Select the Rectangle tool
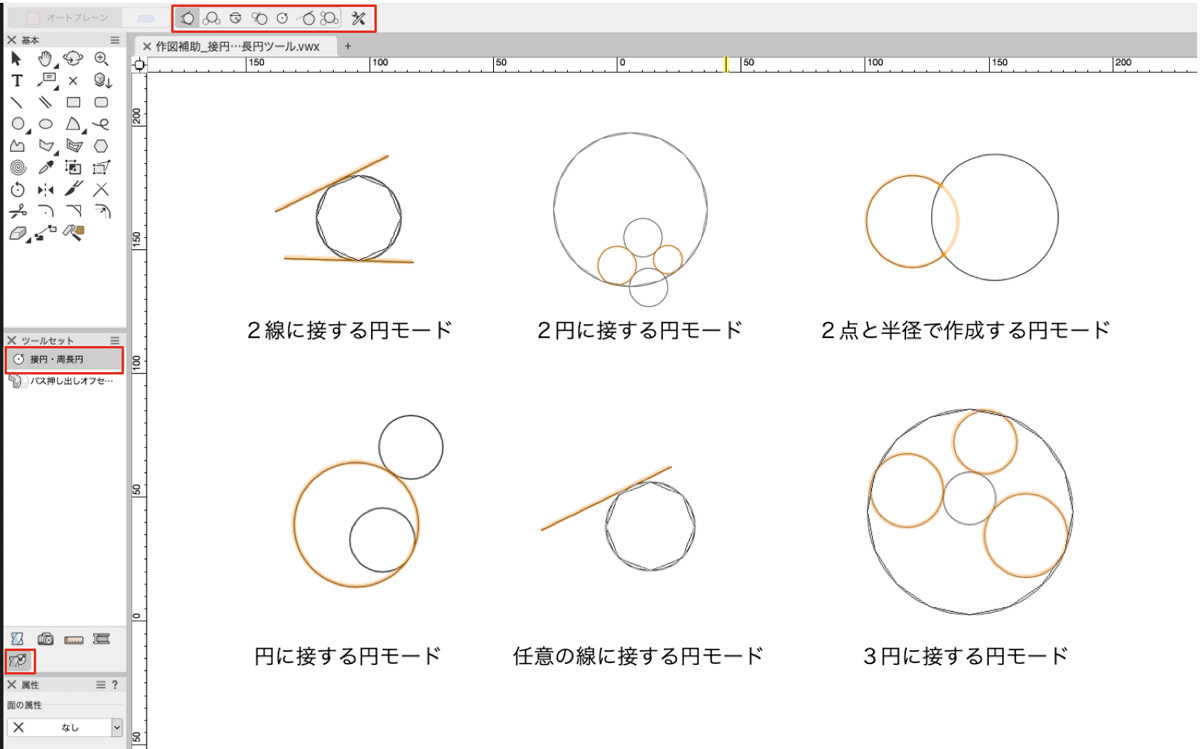 point(73,102)
